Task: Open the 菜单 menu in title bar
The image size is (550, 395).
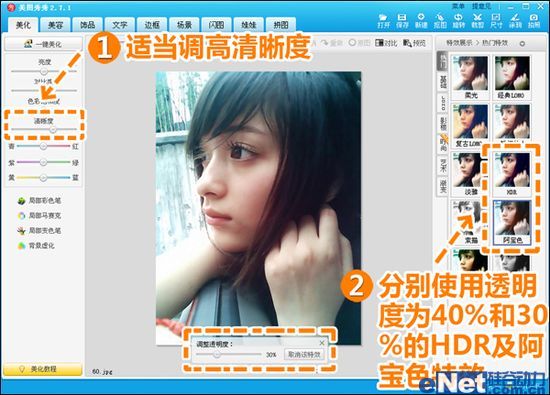Action: [458, 6]
